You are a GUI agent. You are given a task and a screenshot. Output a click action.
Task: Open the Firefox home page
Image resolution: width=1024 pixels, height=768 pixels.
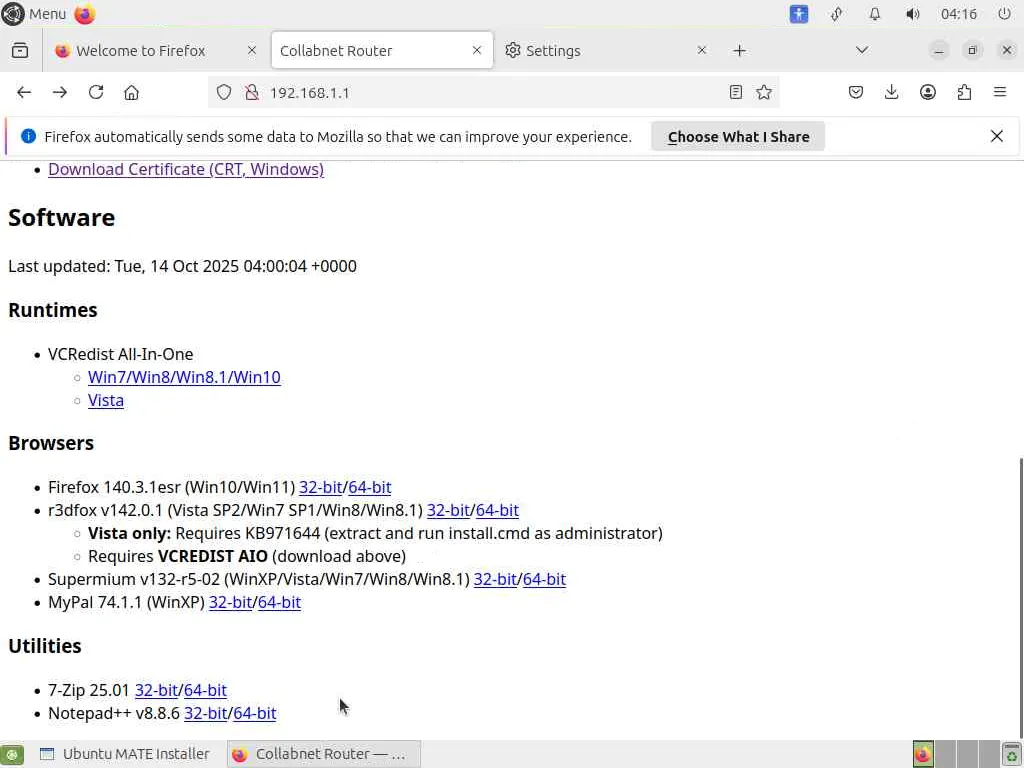pyautogui.click(x=131, y=92)
